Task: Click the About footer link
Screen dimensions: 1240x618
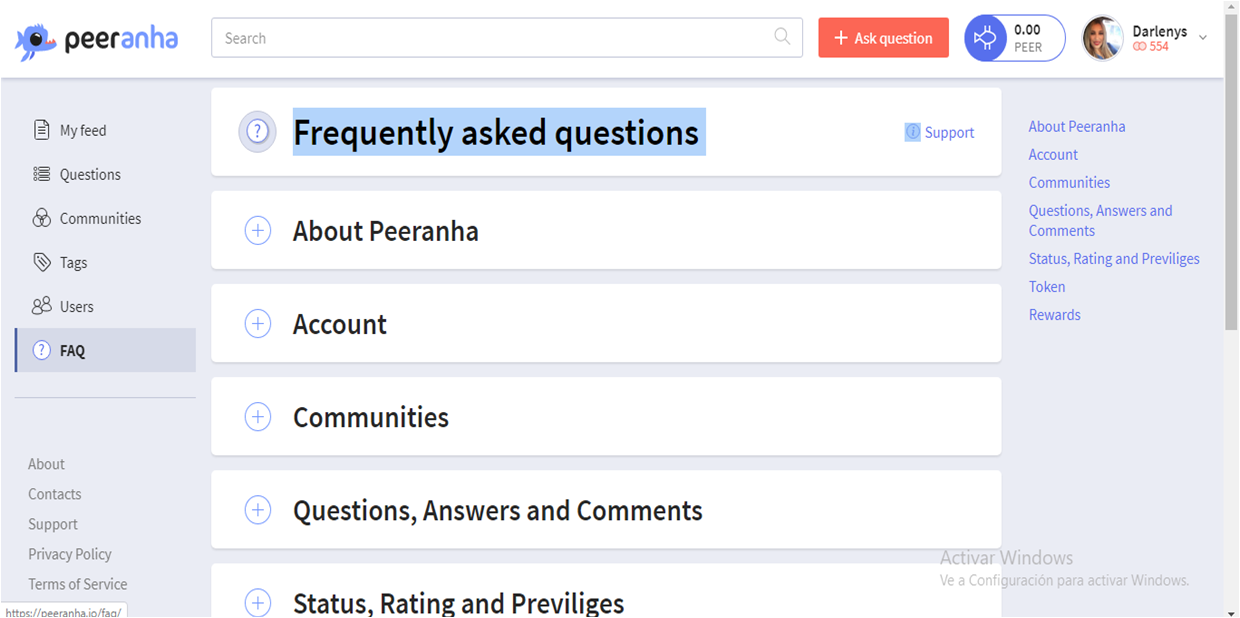Action: 46,464
